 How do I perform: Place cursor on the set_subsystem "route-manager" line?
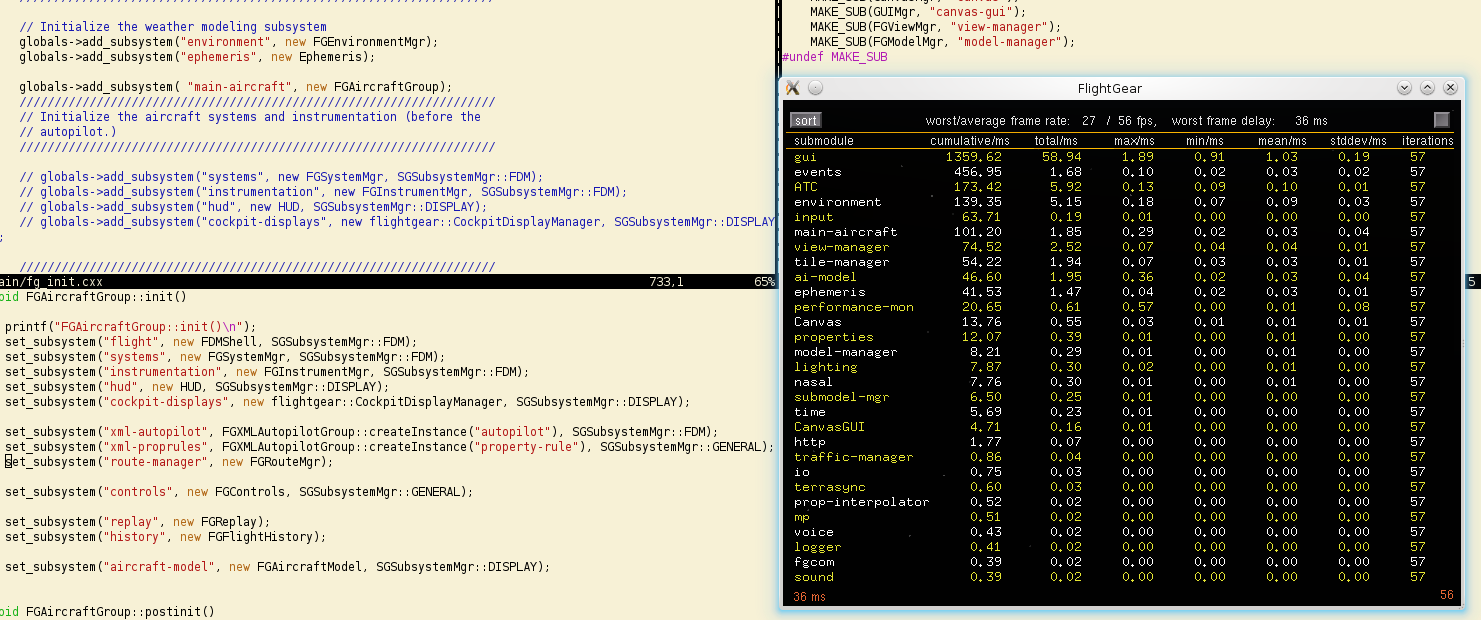click(x=169, y=462)
